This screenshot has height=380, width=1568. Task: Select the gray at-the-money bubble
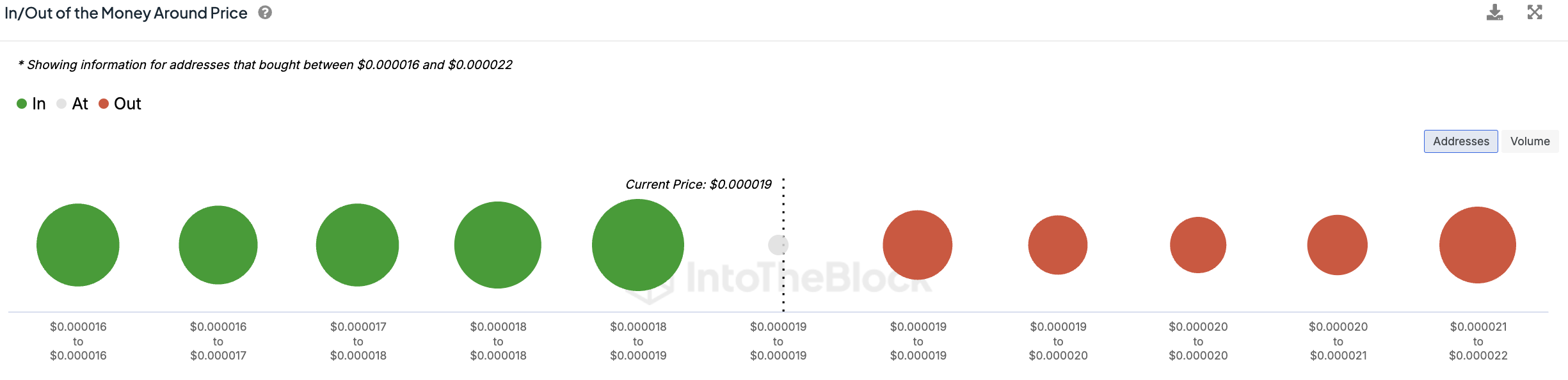(778, 245)
